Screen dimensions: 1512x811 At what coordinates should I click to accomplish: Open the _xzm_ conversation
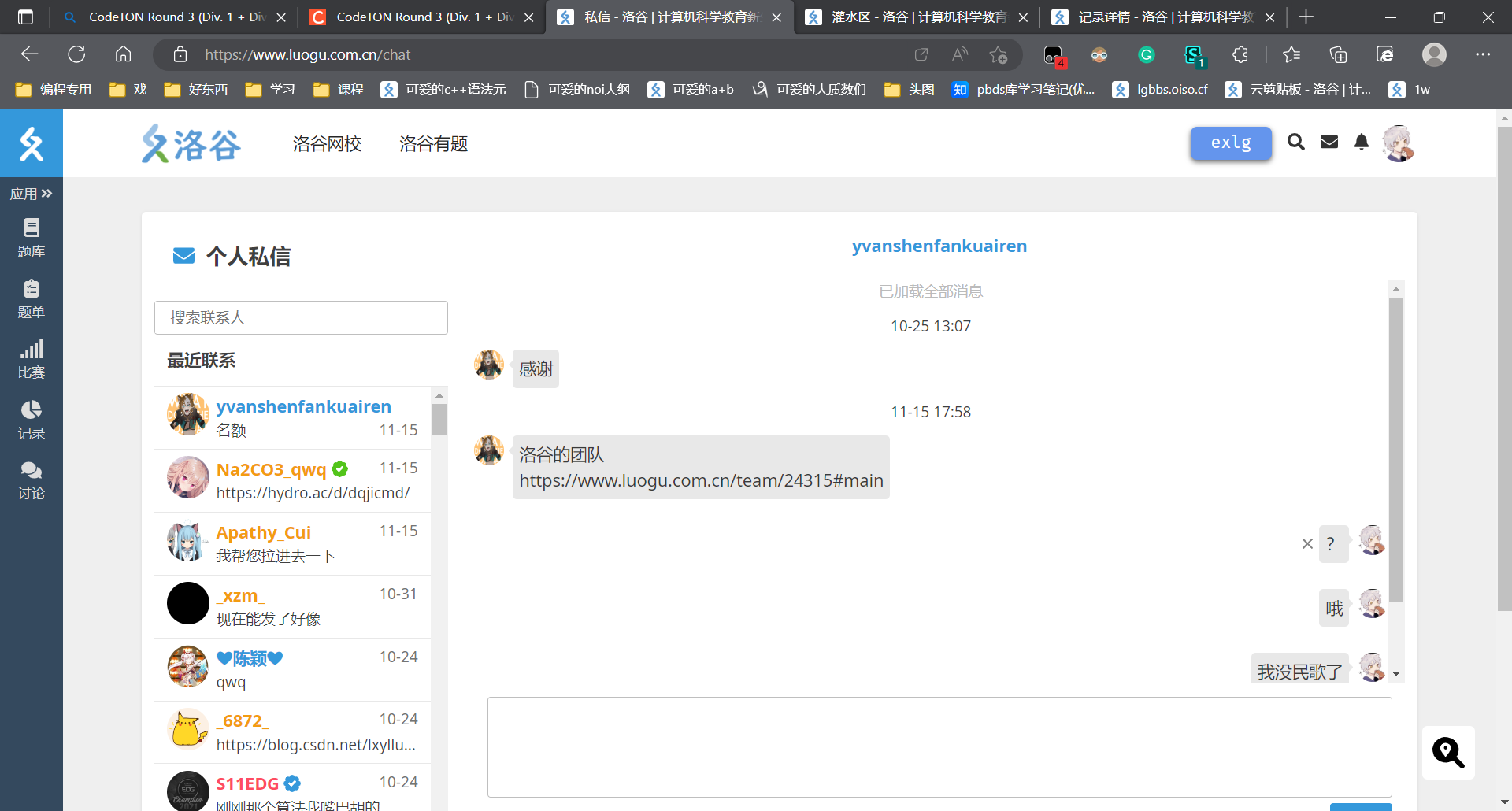click(x=293, y=606)
